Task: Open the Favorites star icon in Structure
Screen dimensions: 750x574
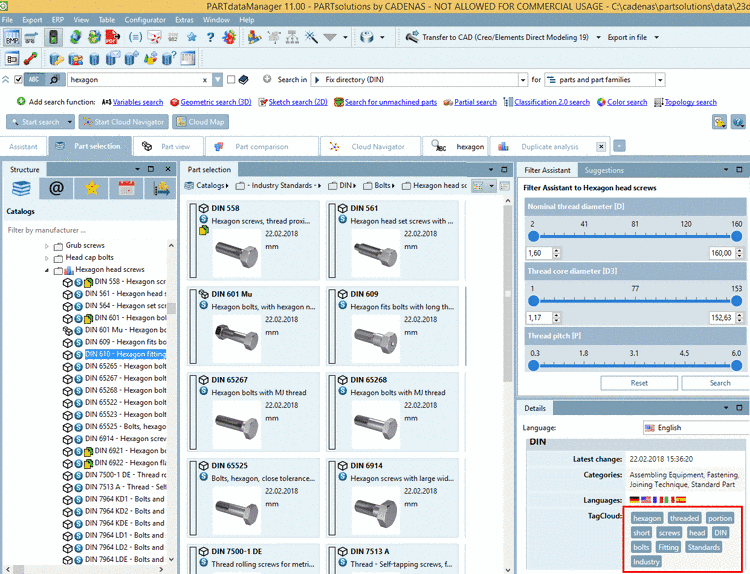Action: 91,188
